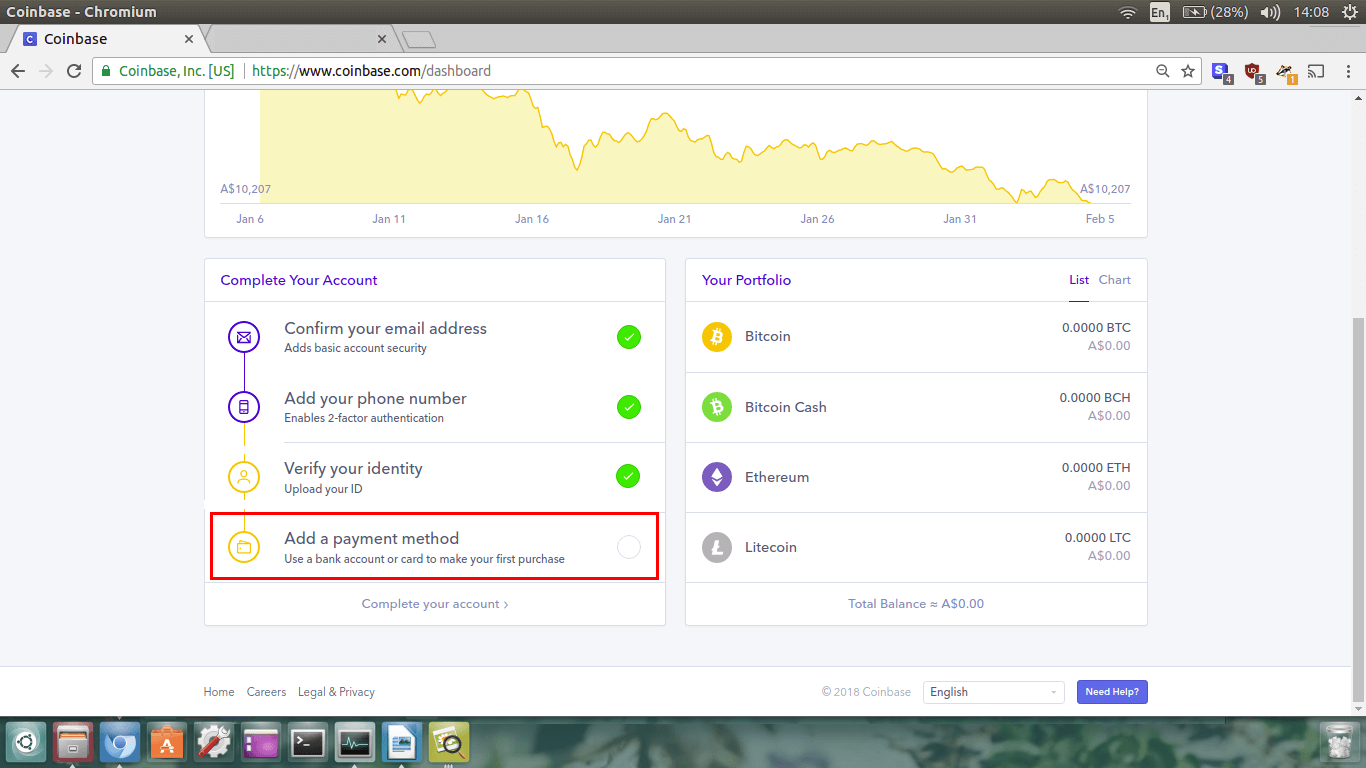Click the envelope icon for email confirmation
1366x768 pixels.
tap(244, 337)
